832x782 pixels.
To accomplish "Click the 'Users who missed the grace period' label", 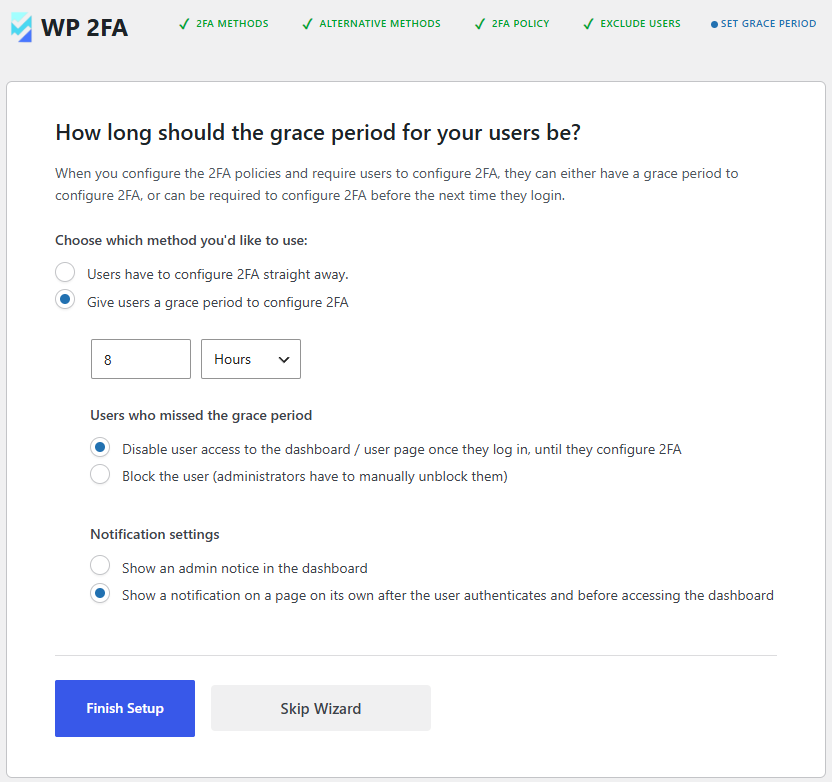I will (201, 415).
